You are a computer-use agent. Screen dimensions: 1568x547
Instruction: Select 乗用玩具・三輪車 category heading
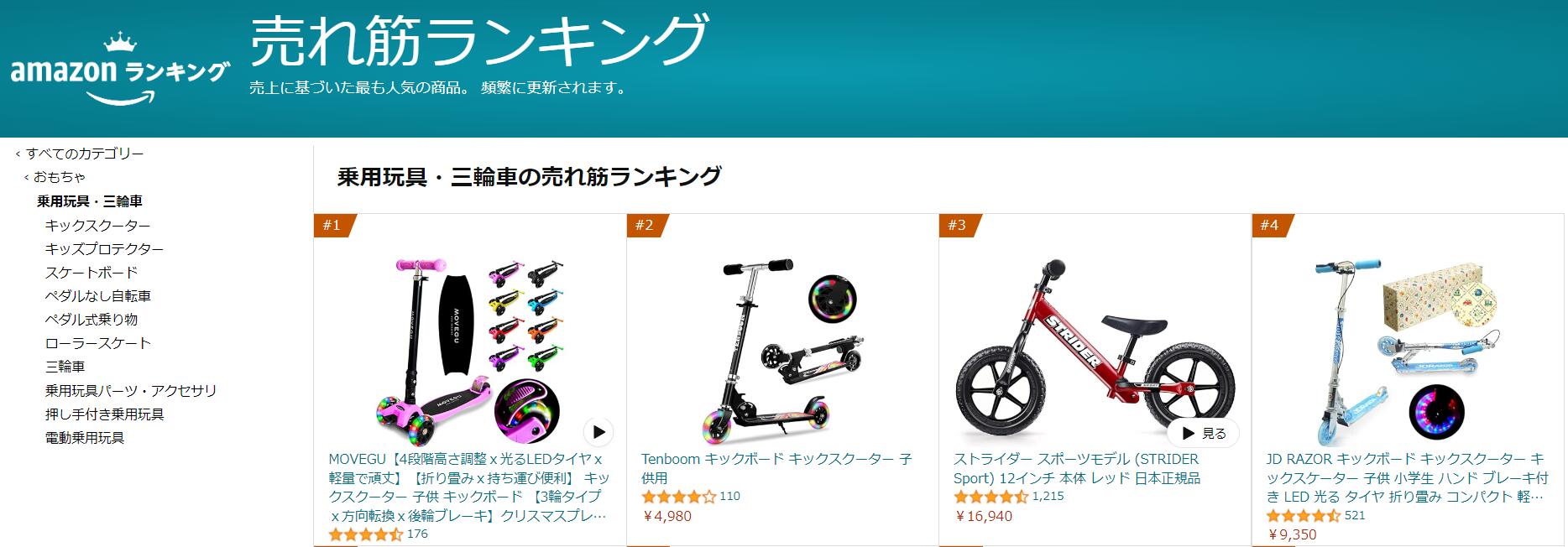(90, 201)
